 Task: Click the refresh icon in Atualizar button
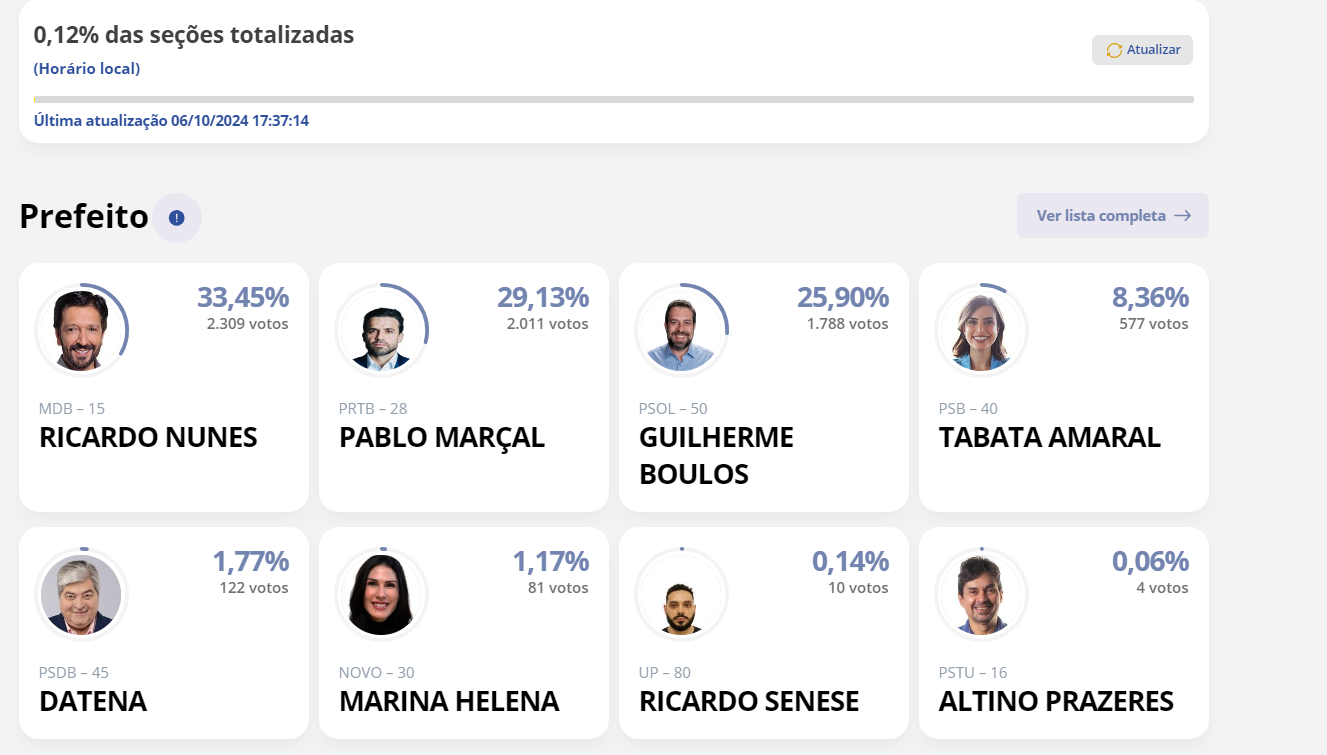(1114, 50)
